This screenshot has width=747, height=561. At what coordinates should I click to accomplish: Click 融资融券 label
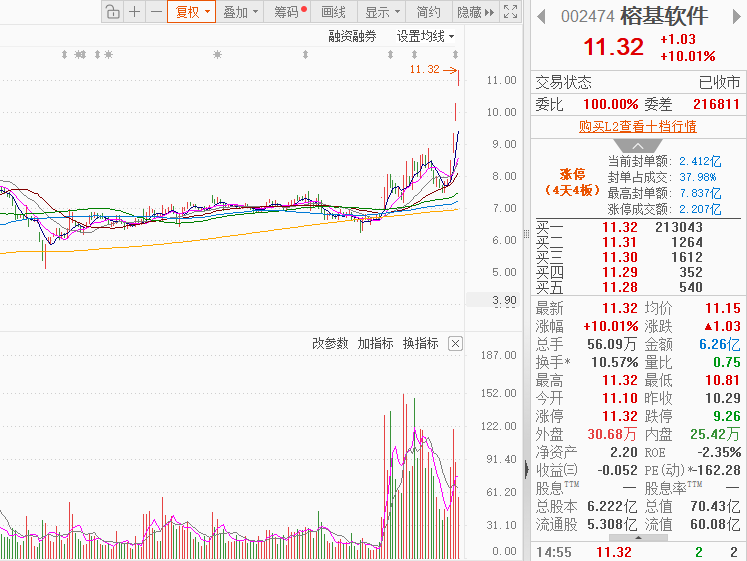[x=352, y=36]
